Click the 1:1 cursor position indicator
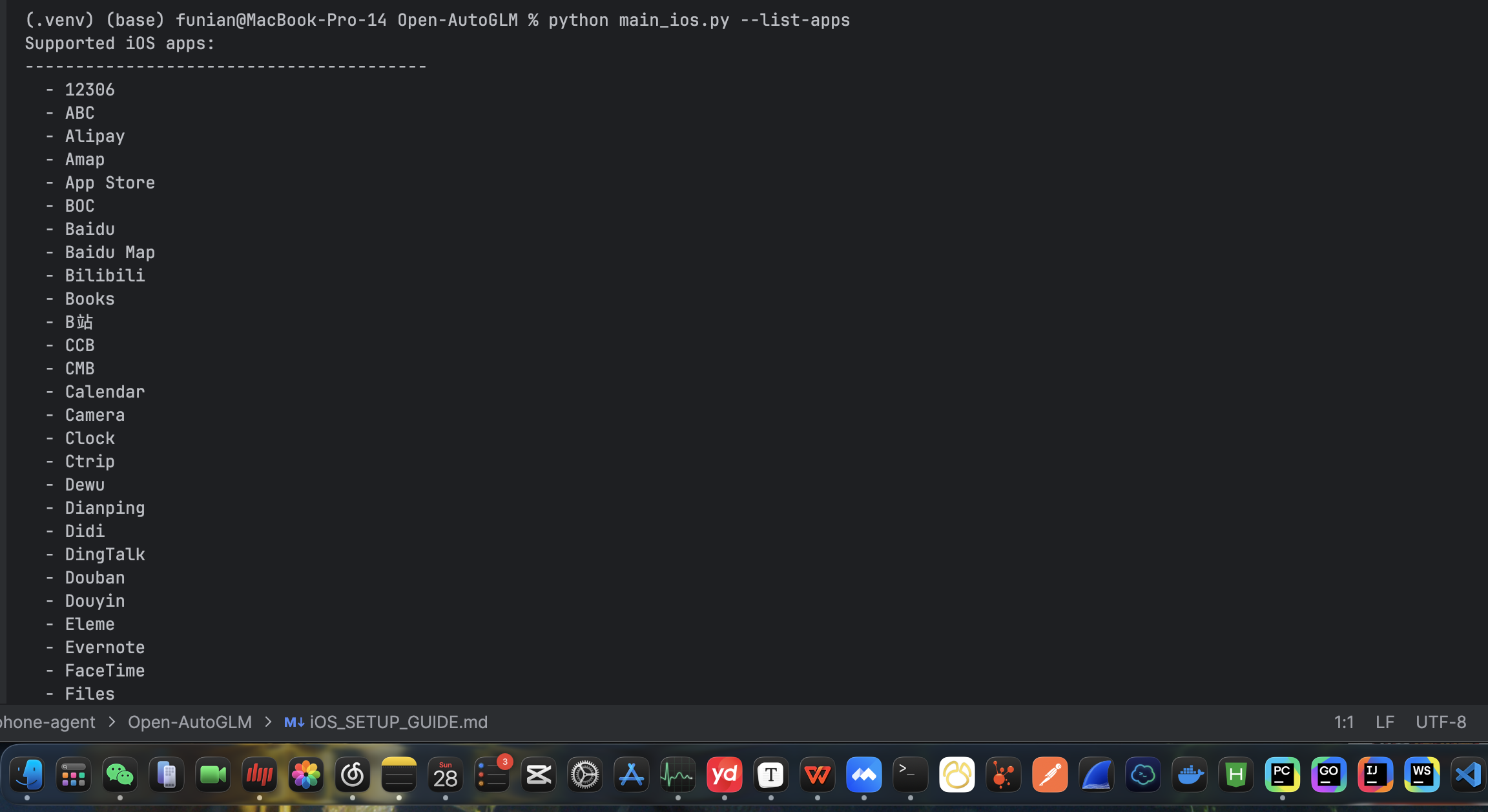This screenshot has width=1488, height=812. [1344, 722]
